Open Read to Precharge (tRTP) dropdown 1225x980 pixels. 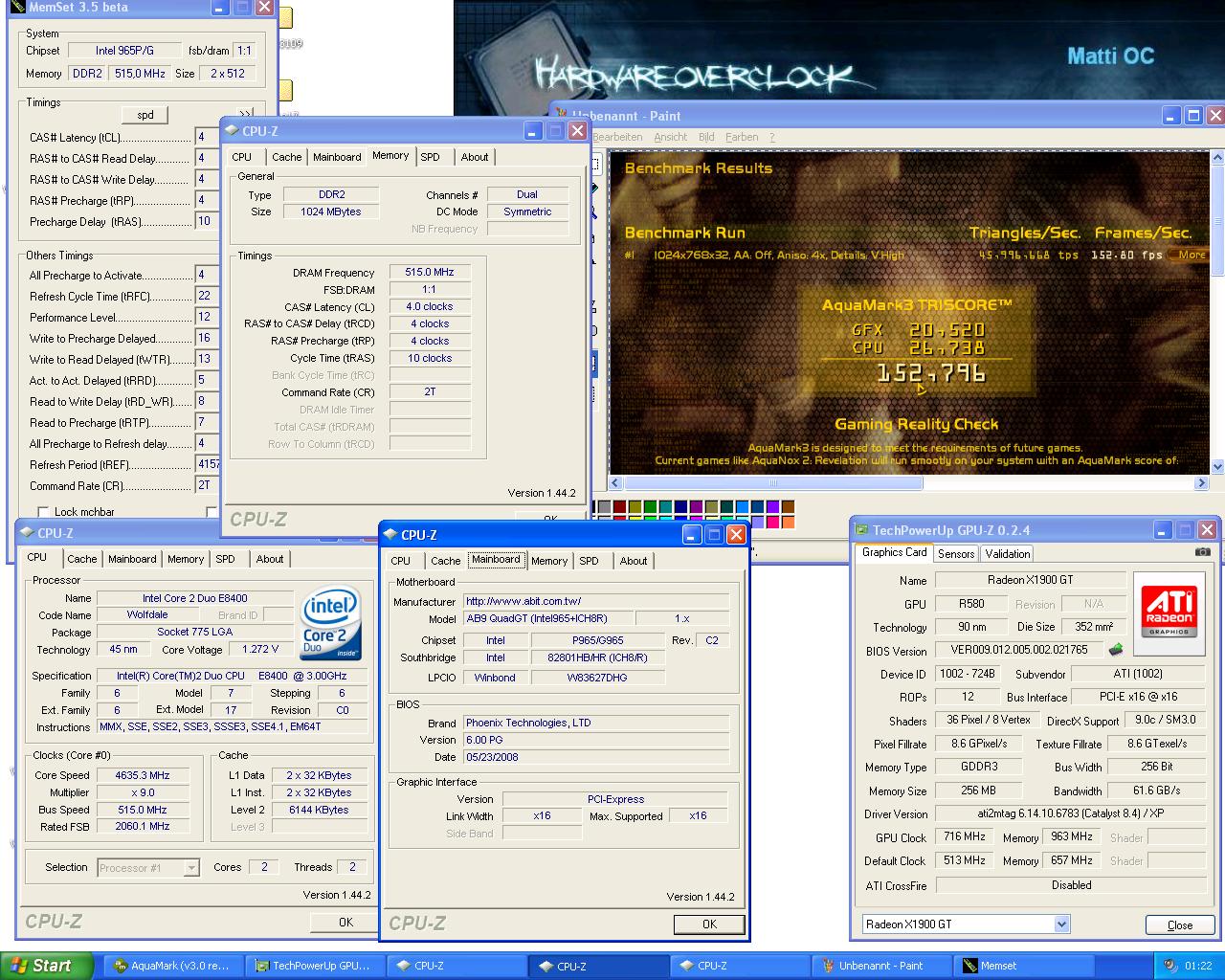click(x=208, y=422)
